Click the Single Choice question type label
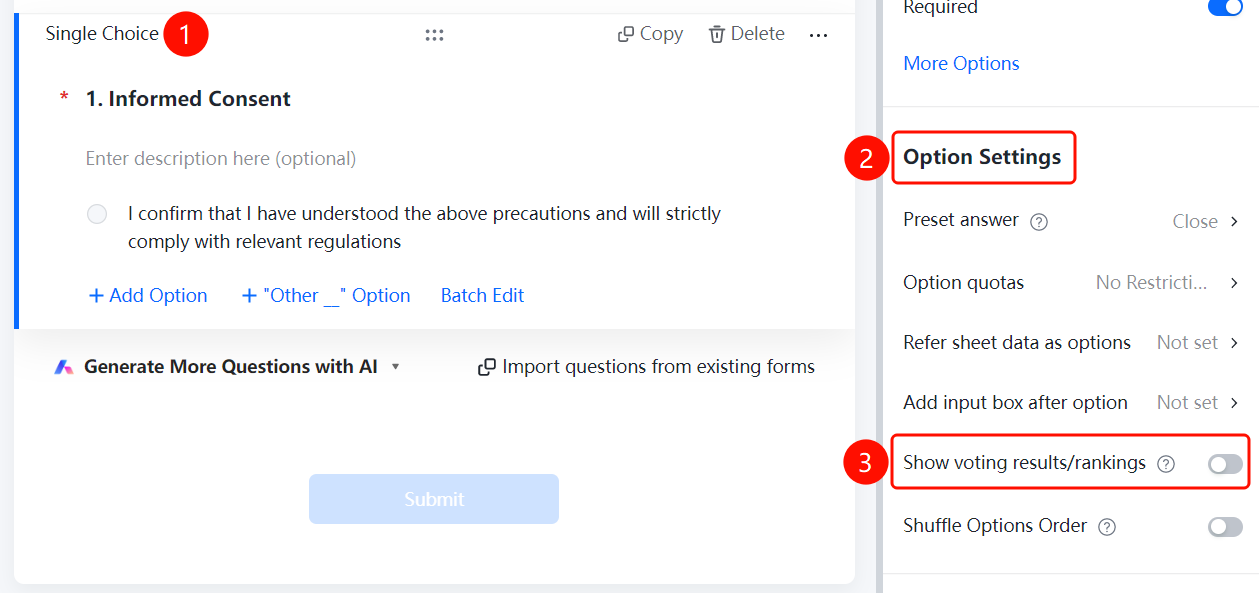The height and width of the screenshot is (593, 1259). pyautogui.click(x=102, y=34)
